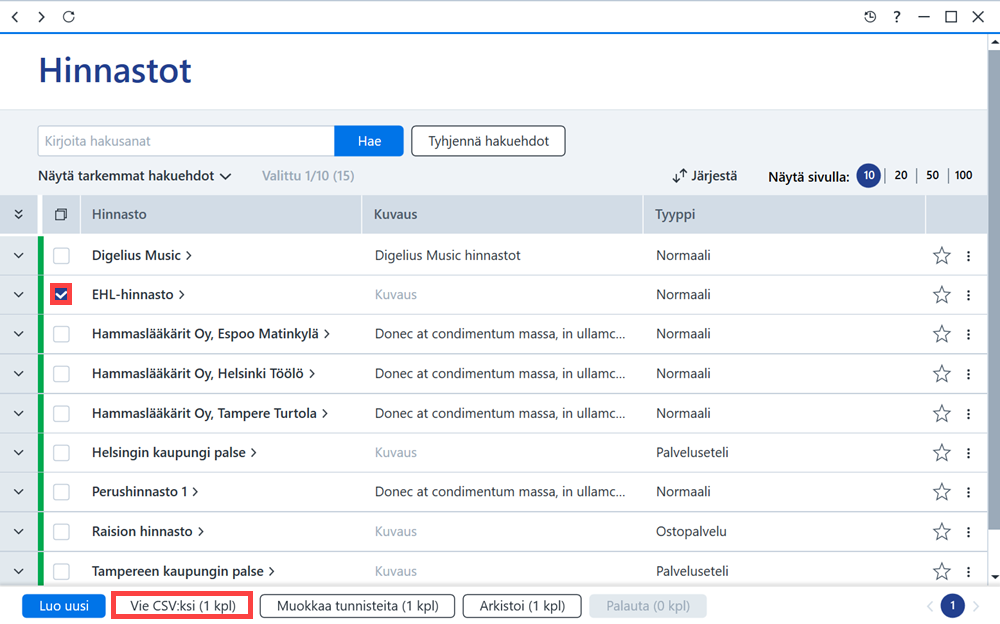The height and width of the screenshot is (624, 1000).
Task: Open more options for Helsingin kaupungi palse
Action: 968,453
